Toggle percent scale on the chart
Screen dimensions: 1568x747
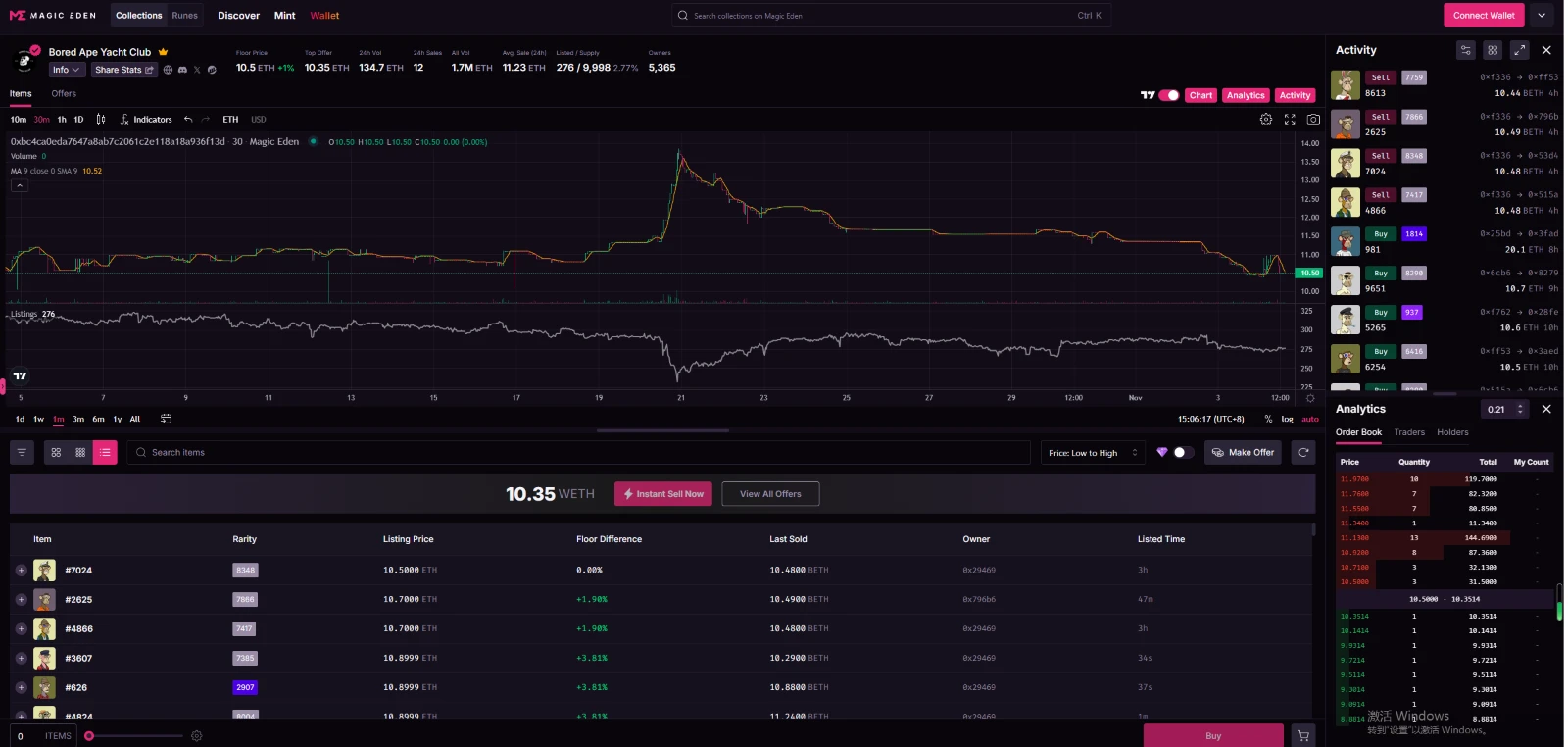tap(1268, 419)
